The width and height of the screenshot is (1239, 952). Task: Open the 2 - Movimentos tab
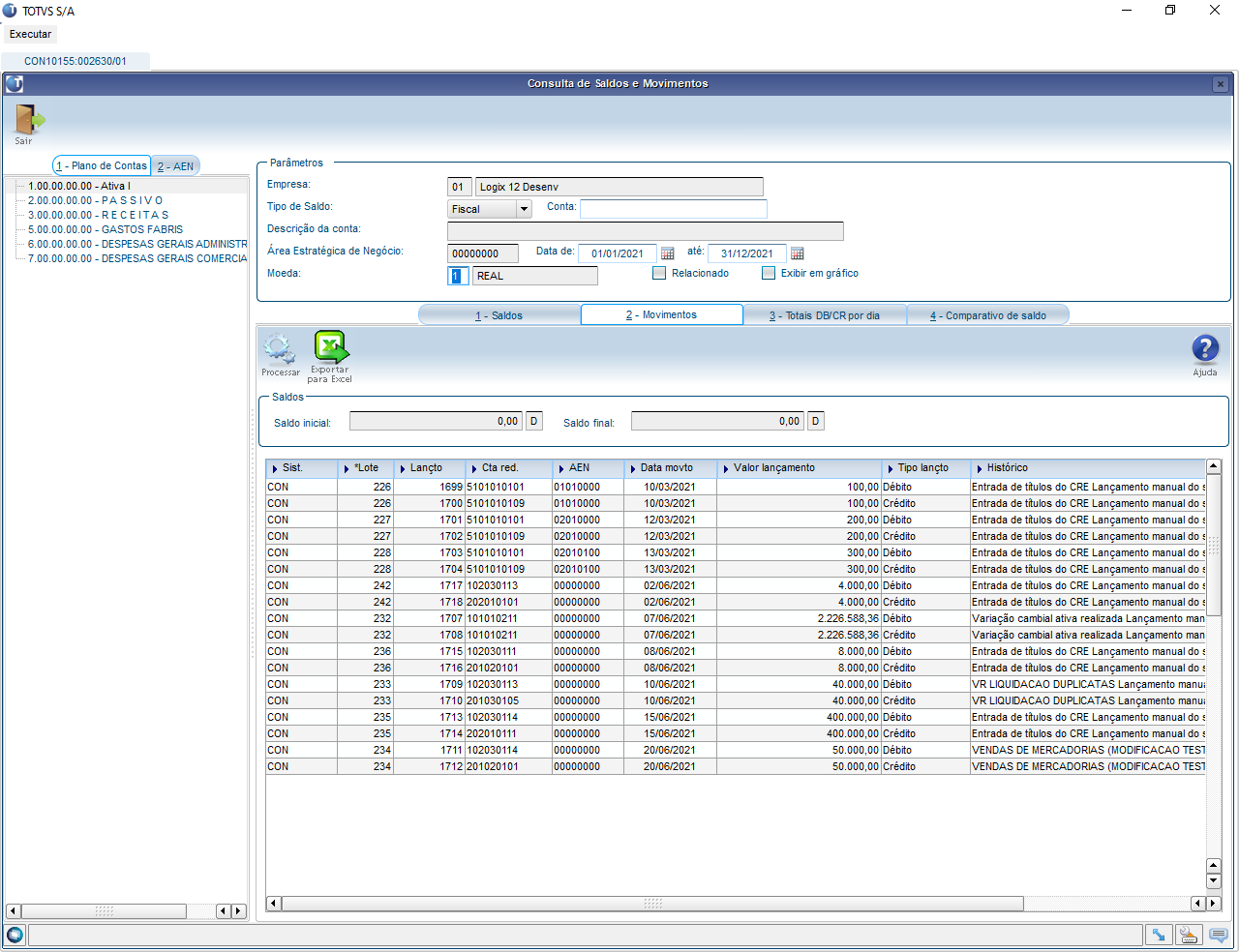[662, 314]
